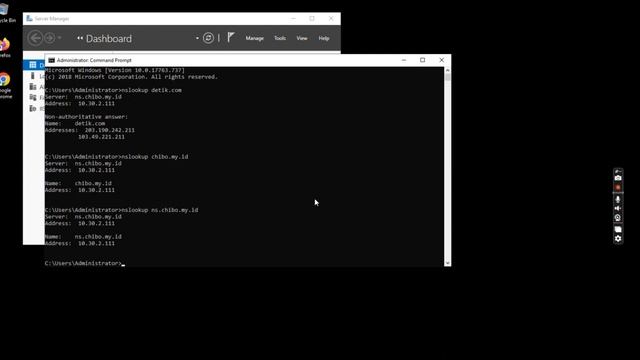The image size is (640, 360).
Task: Open recorder settings gear icon
Action: click(618, 238)
